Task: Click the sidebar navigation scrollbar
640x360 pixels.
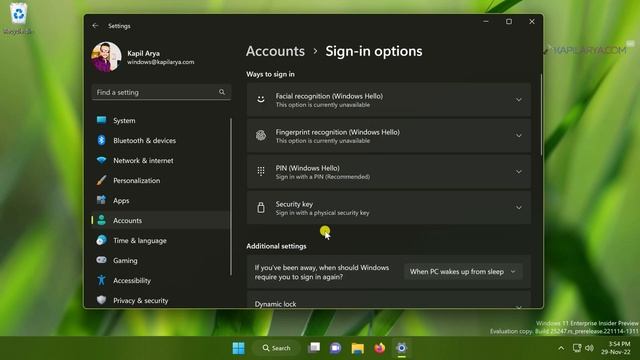Action: [x=231, y=197]
